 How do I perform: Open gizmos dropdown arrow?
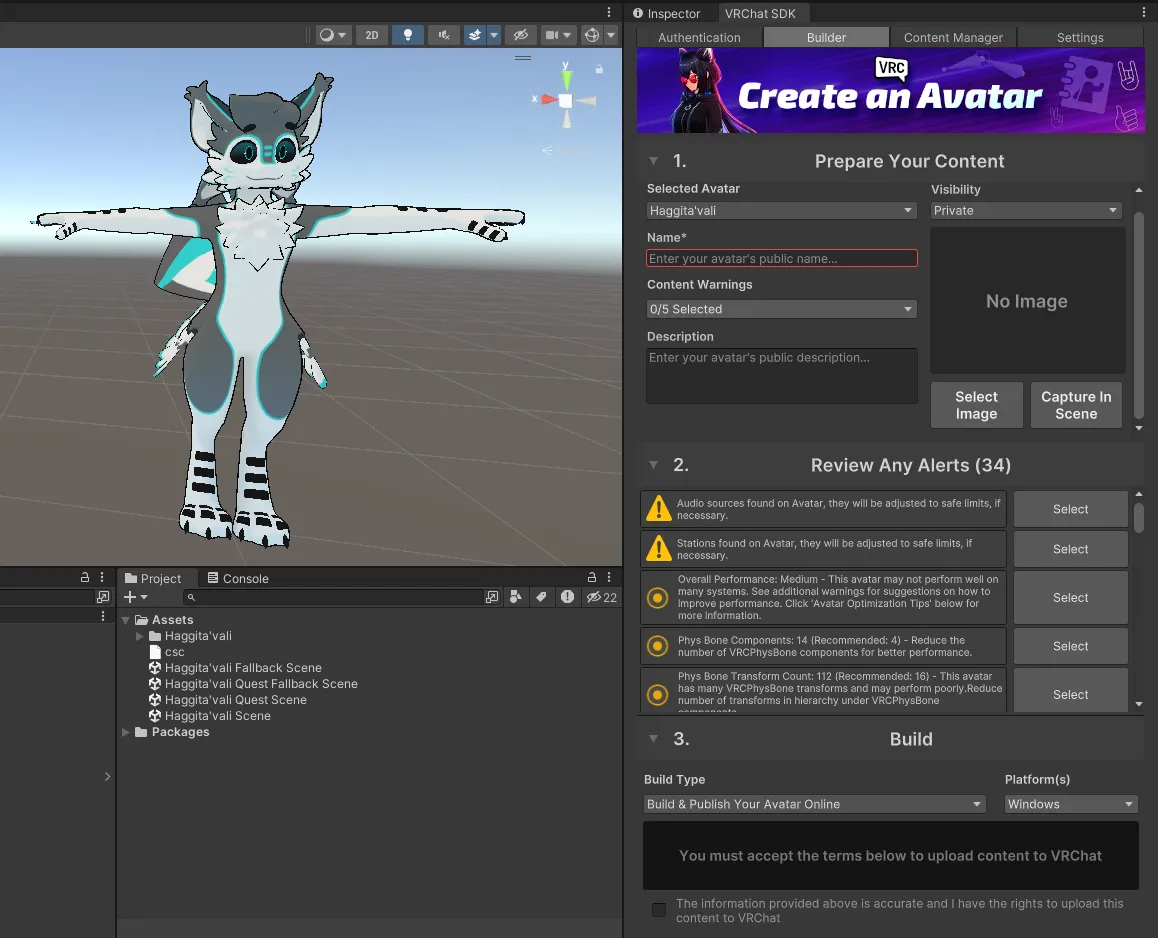(x=611, y=35)
